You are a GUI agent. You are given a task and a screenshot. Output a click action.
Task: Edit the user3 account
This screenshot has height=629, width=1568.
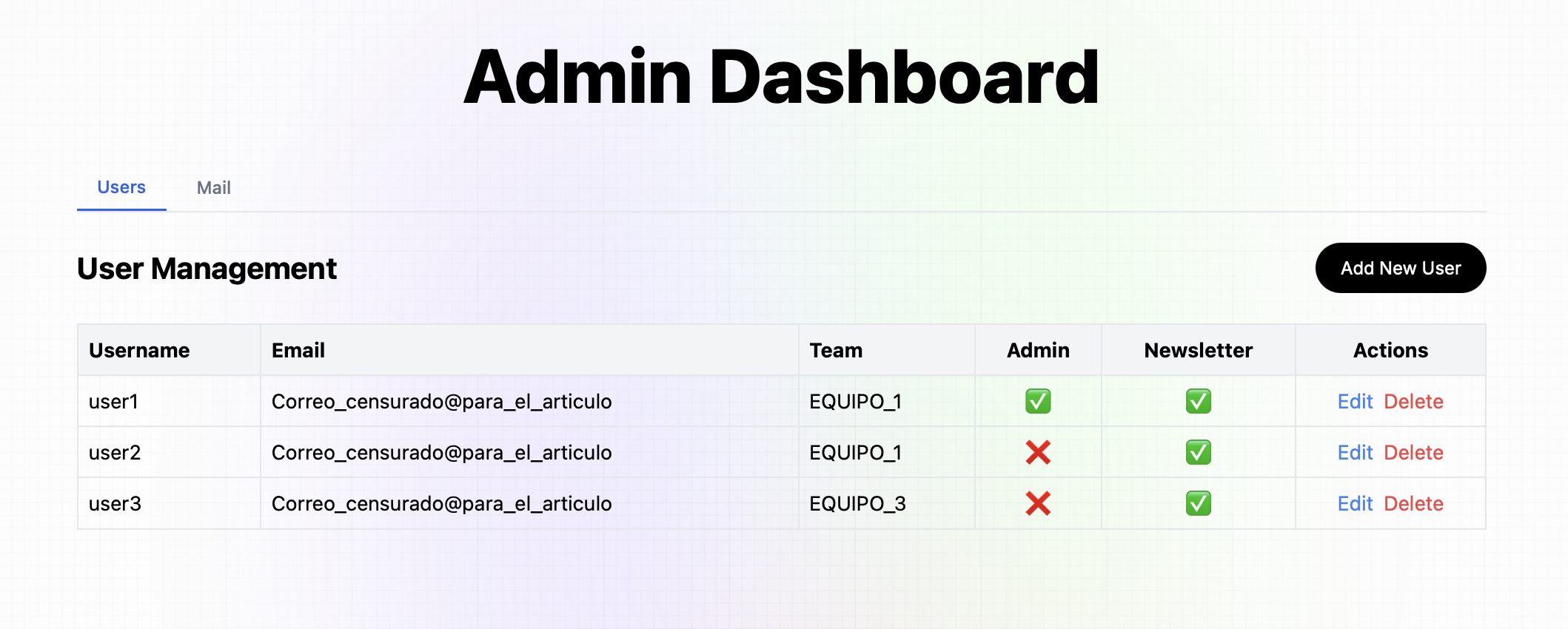[x=1355, y=503]
